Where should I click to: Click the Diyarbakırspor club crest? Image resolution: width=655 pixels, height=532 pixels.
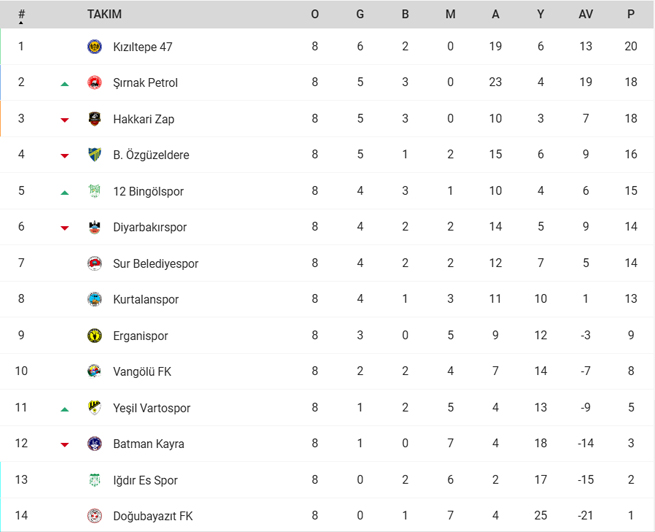(x=94, y=227)
